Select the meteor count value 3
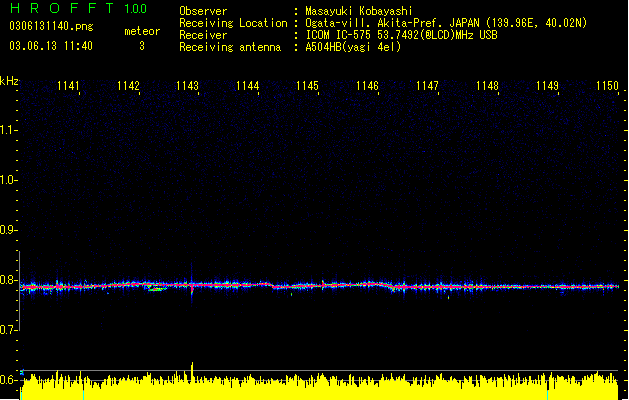The height and width of the screenshot is (400, 629). click(x=142, y=46)
